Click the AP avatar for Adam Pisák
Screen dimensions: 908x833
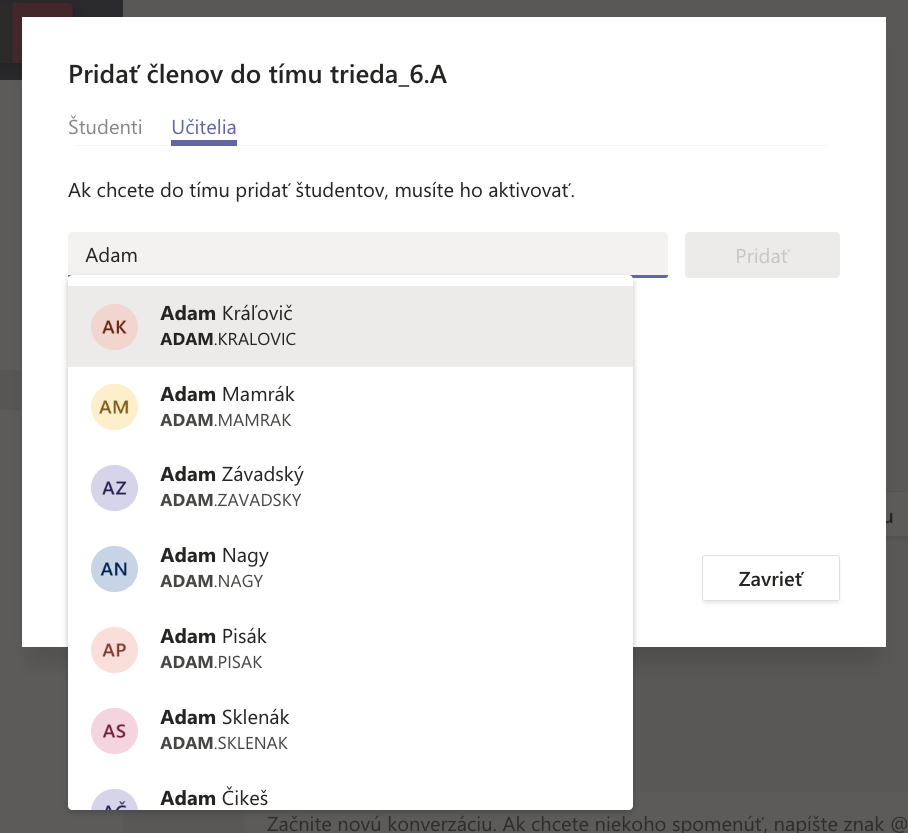click(x=115, y=650)
